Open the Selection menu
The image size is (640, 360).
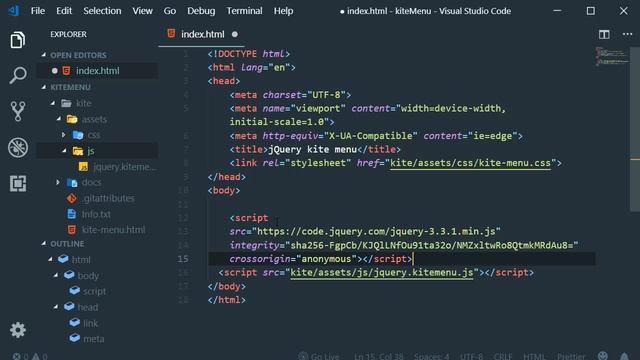102,11
